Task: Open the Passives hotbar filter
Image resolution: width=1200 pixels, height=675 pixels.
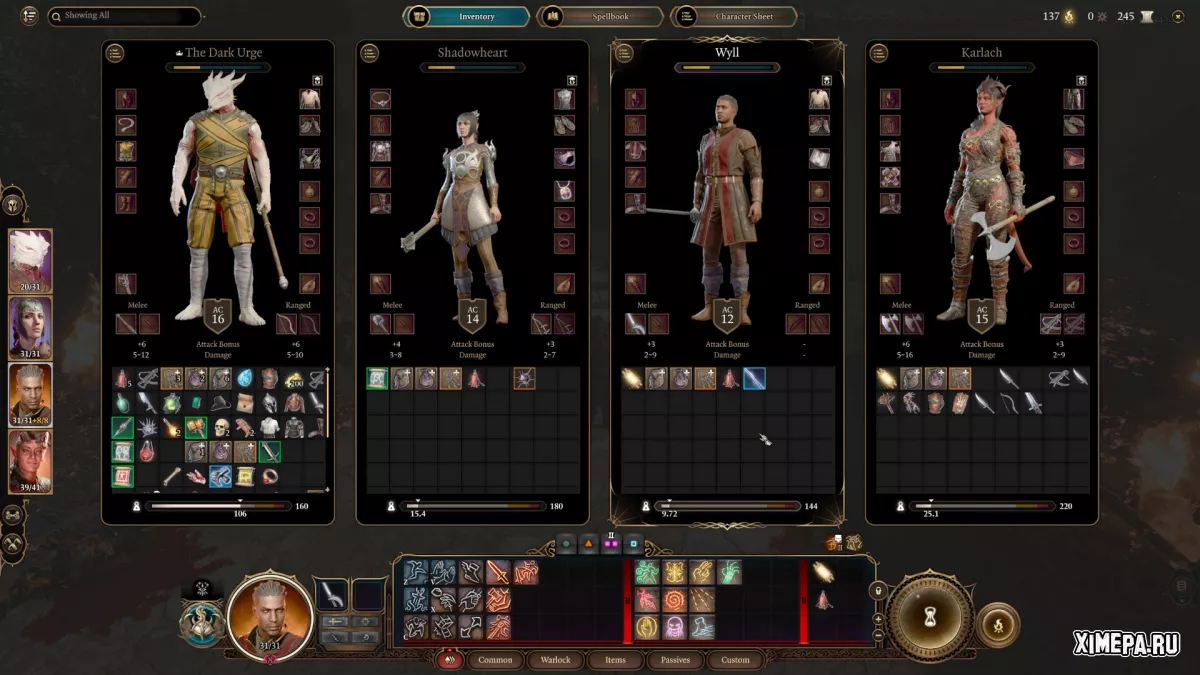Action: (675, 660)
